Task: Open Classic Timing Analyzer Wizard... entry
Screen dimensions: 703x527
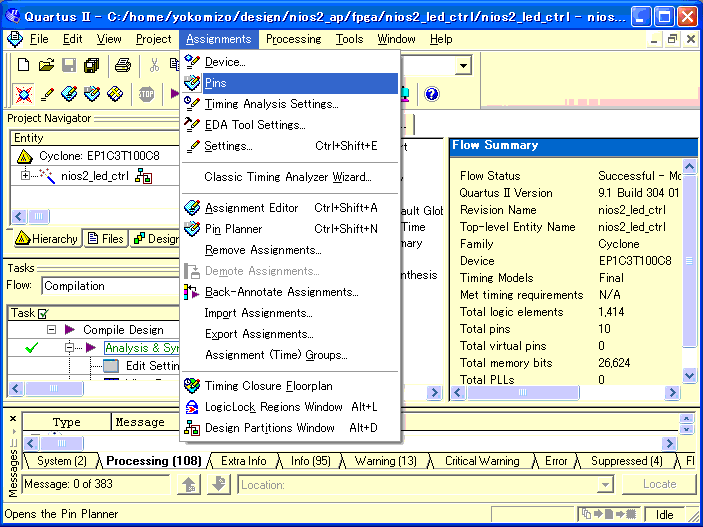Action: pos(290,177)
